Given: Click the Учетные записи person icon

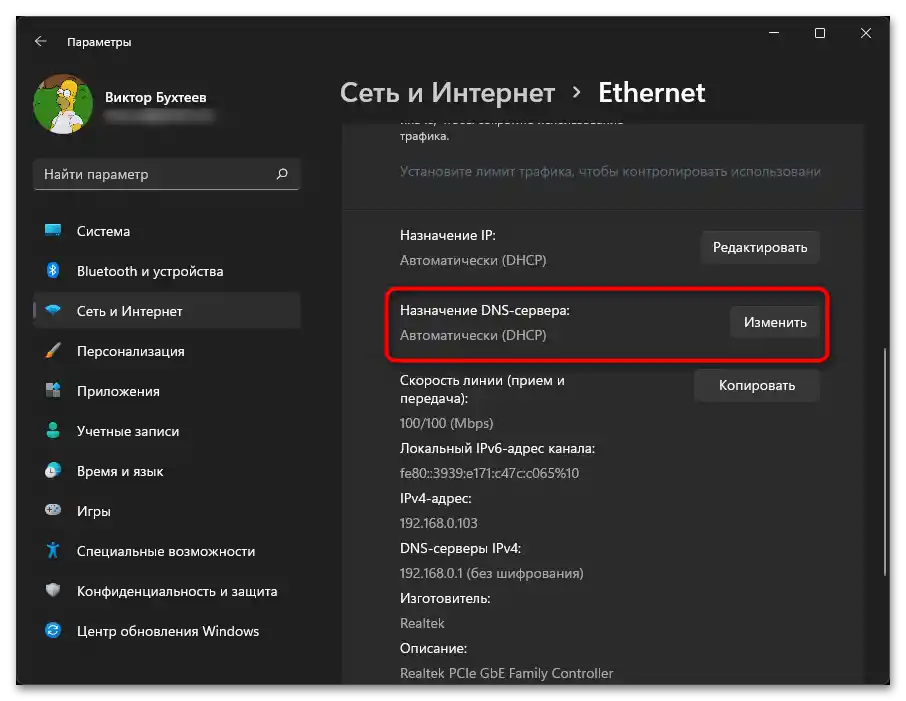Looking at the screenshot, I should pos(54,431).
